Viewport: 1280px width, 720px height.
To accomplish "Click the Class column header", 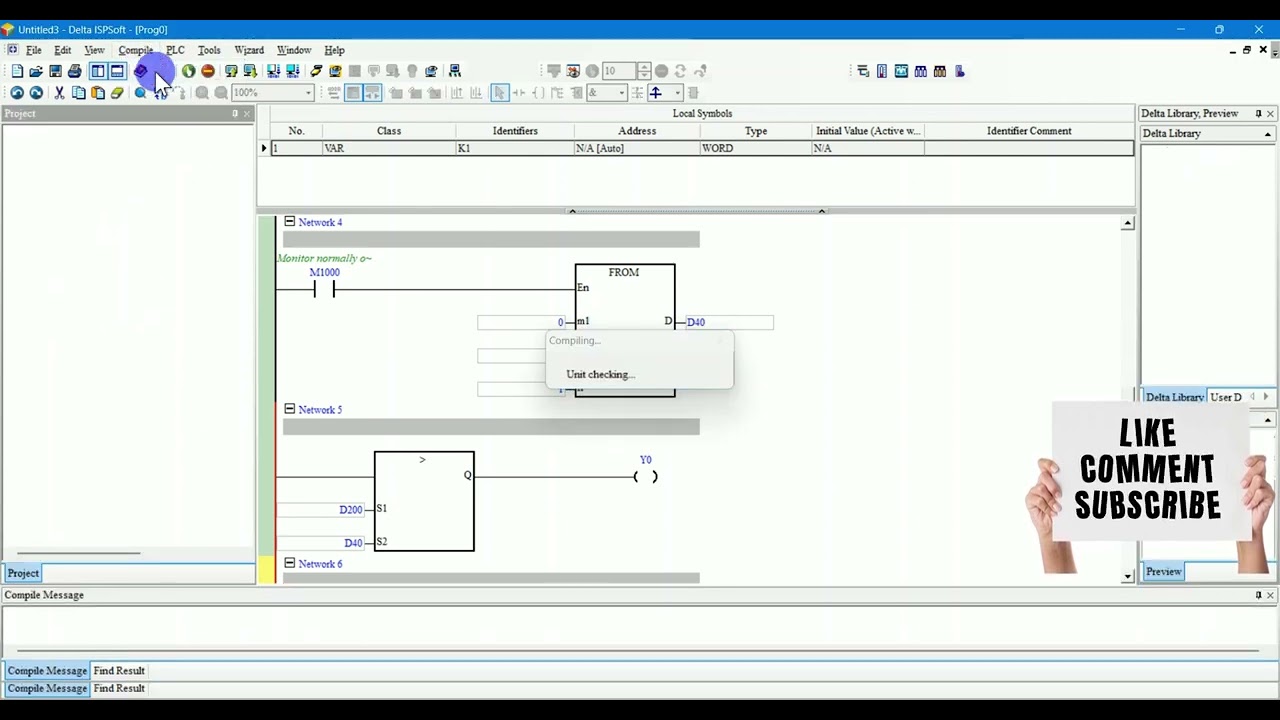I will coord(389,131).
